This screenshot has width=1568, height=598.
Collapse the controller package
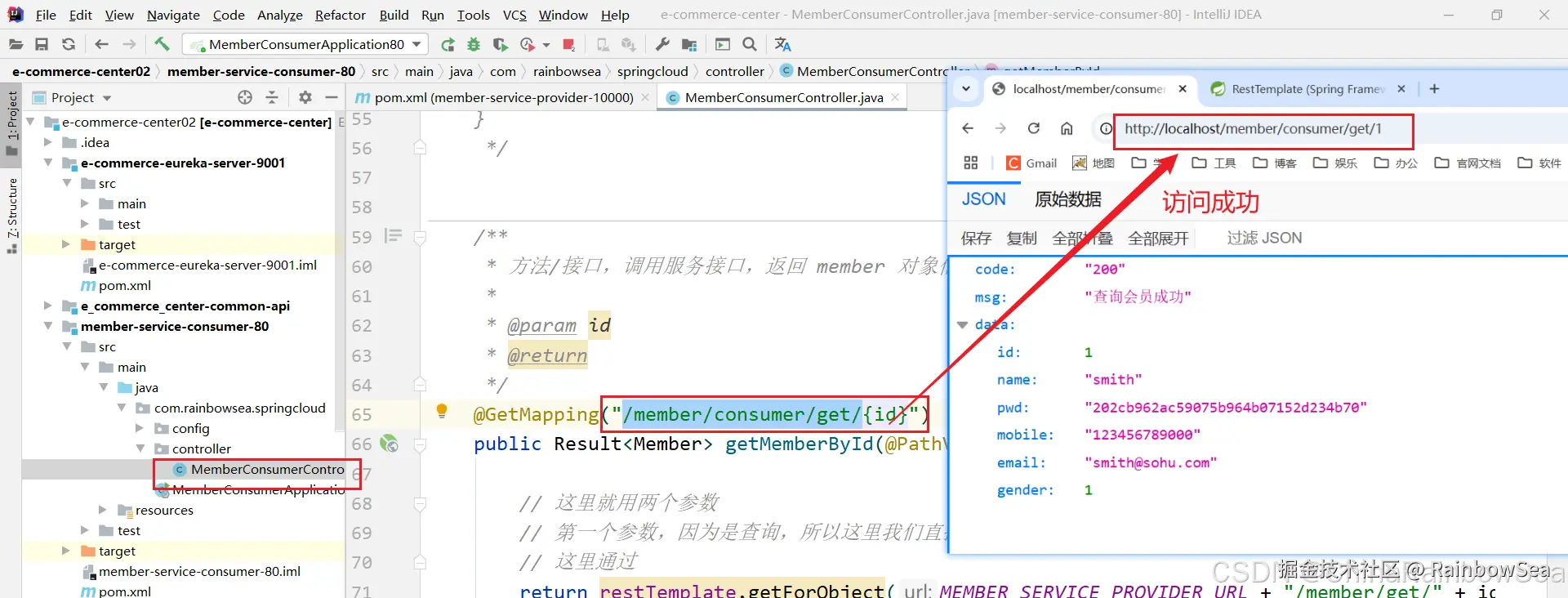pyautogui.click(x=140, y=448)
